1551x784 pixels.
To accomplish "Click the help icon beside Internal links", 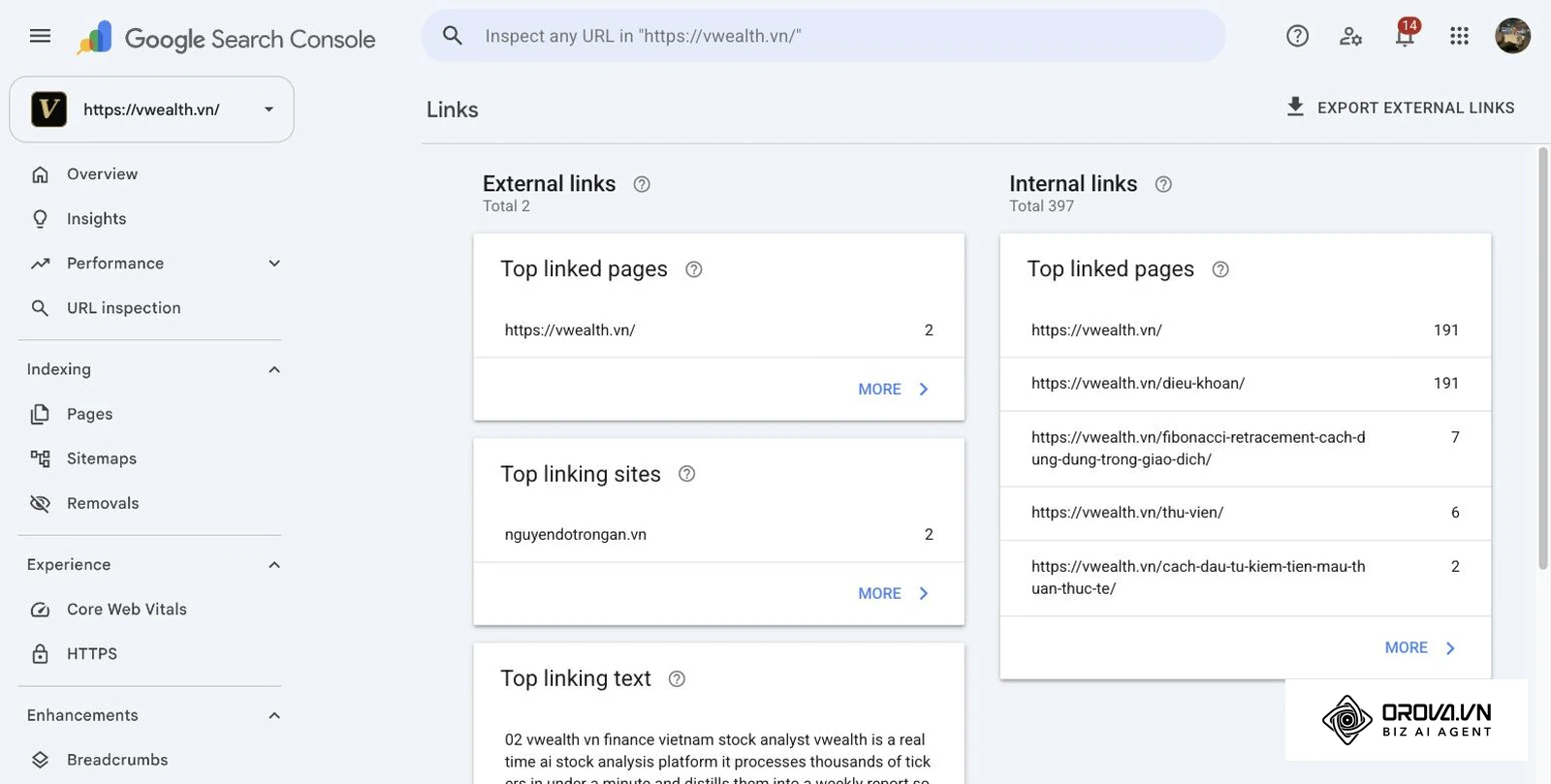I will pos(1163,184).
